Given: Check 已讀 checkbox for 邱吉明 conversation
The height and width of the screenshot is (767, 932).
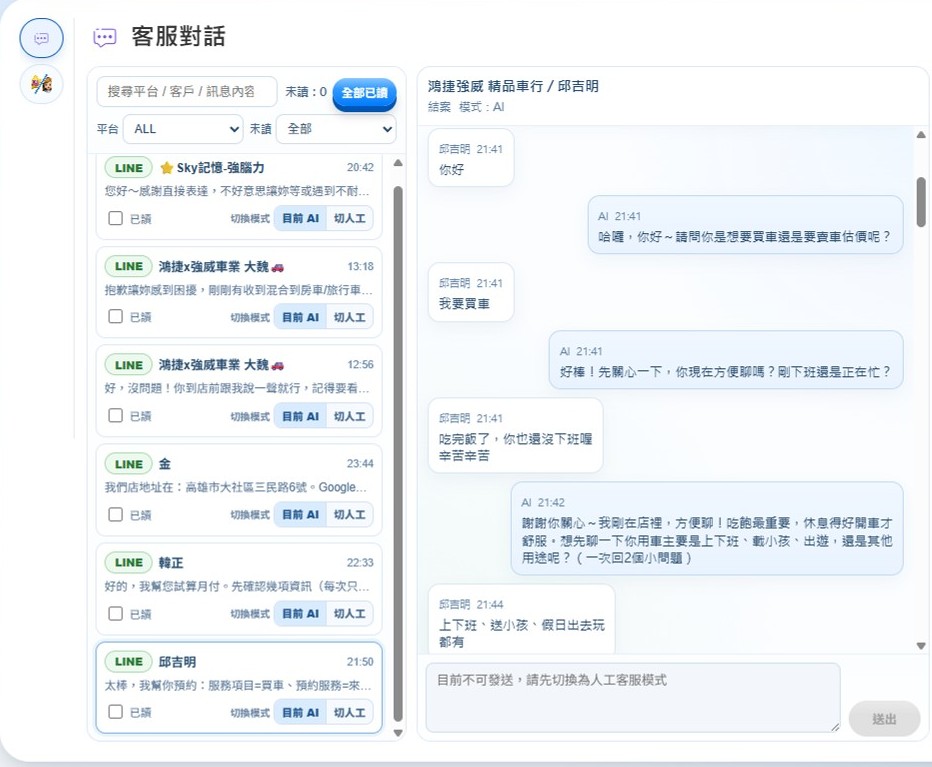Looking at the screenshot, I should (116, 712).
